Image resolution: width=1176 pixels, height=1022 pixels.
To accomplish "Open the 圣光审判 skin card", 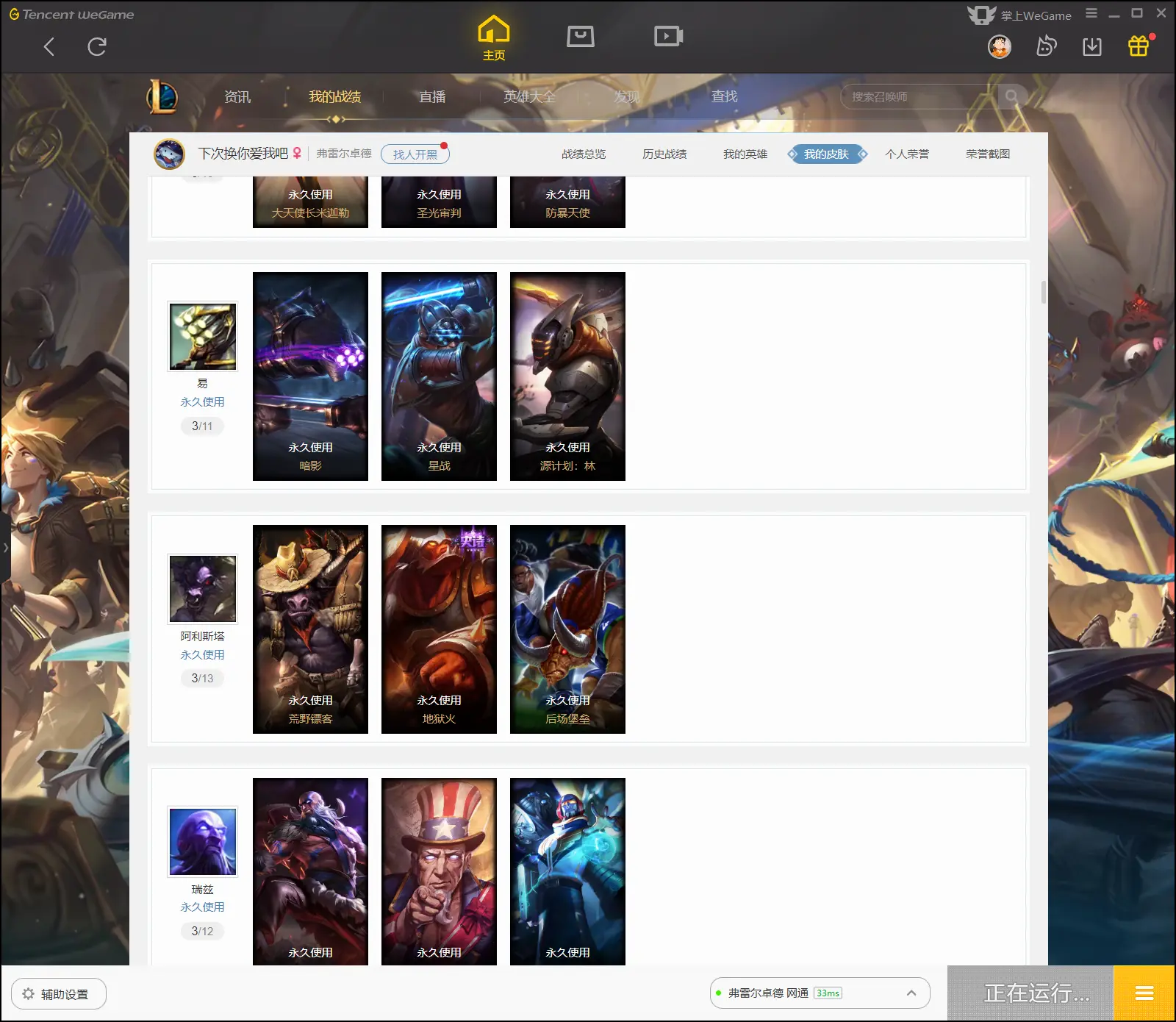I will click(439, 202).
